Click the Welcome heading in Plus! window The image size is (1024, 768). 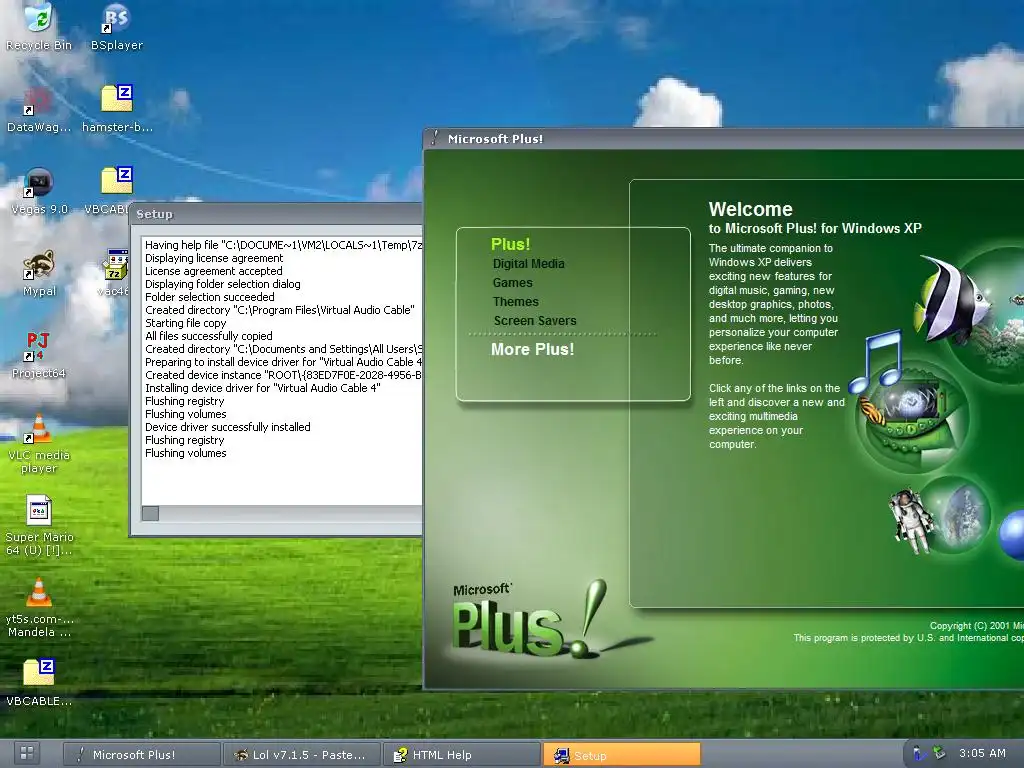tap(750, 209)
